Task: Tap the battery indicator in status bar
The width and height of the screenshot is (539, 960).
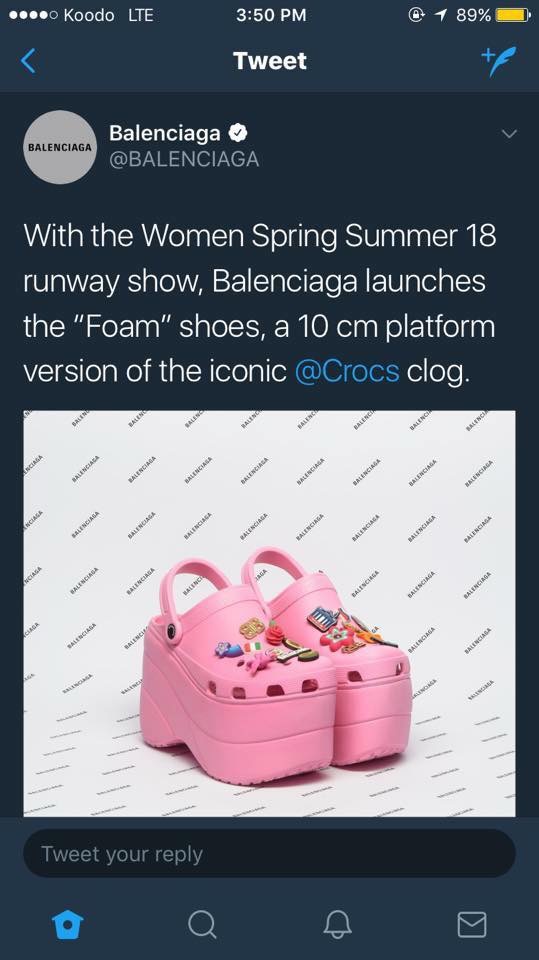Action: [x=513, y=15]
